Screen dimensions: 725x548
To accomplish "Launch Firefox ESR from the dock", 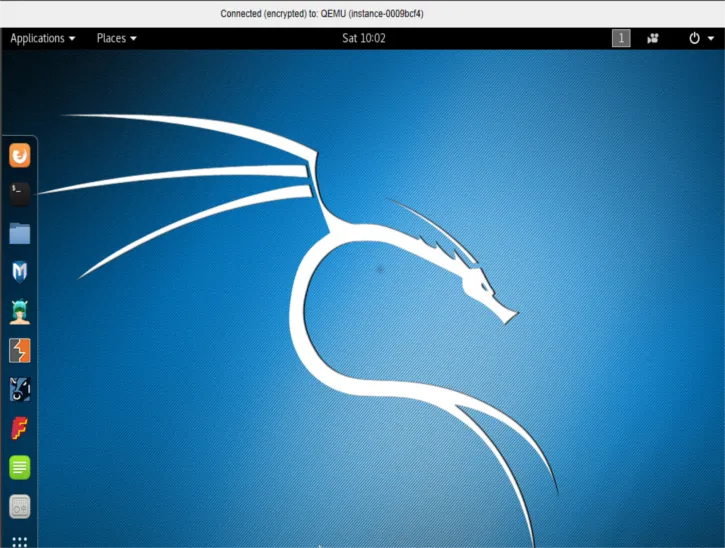I will (19, 155).
